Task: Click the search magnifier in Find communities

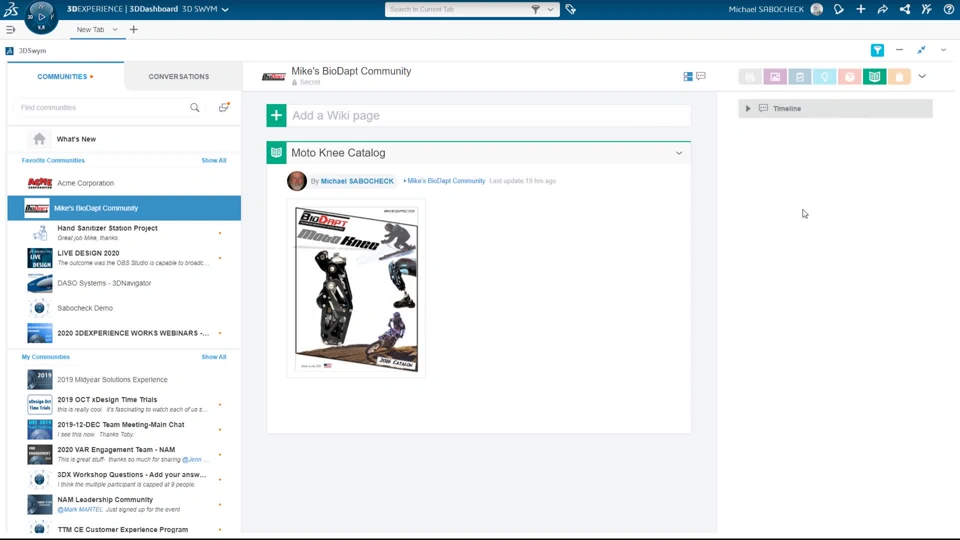Action: pos(195,108)
